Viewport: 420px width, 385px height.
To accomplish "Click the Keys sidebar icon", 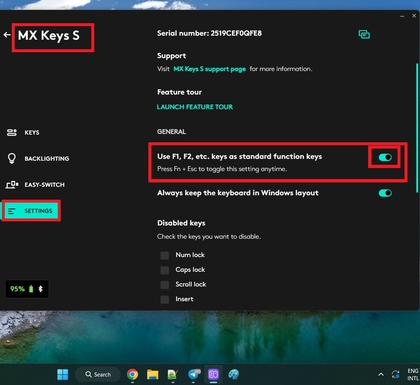I will (x=12, y=132).
